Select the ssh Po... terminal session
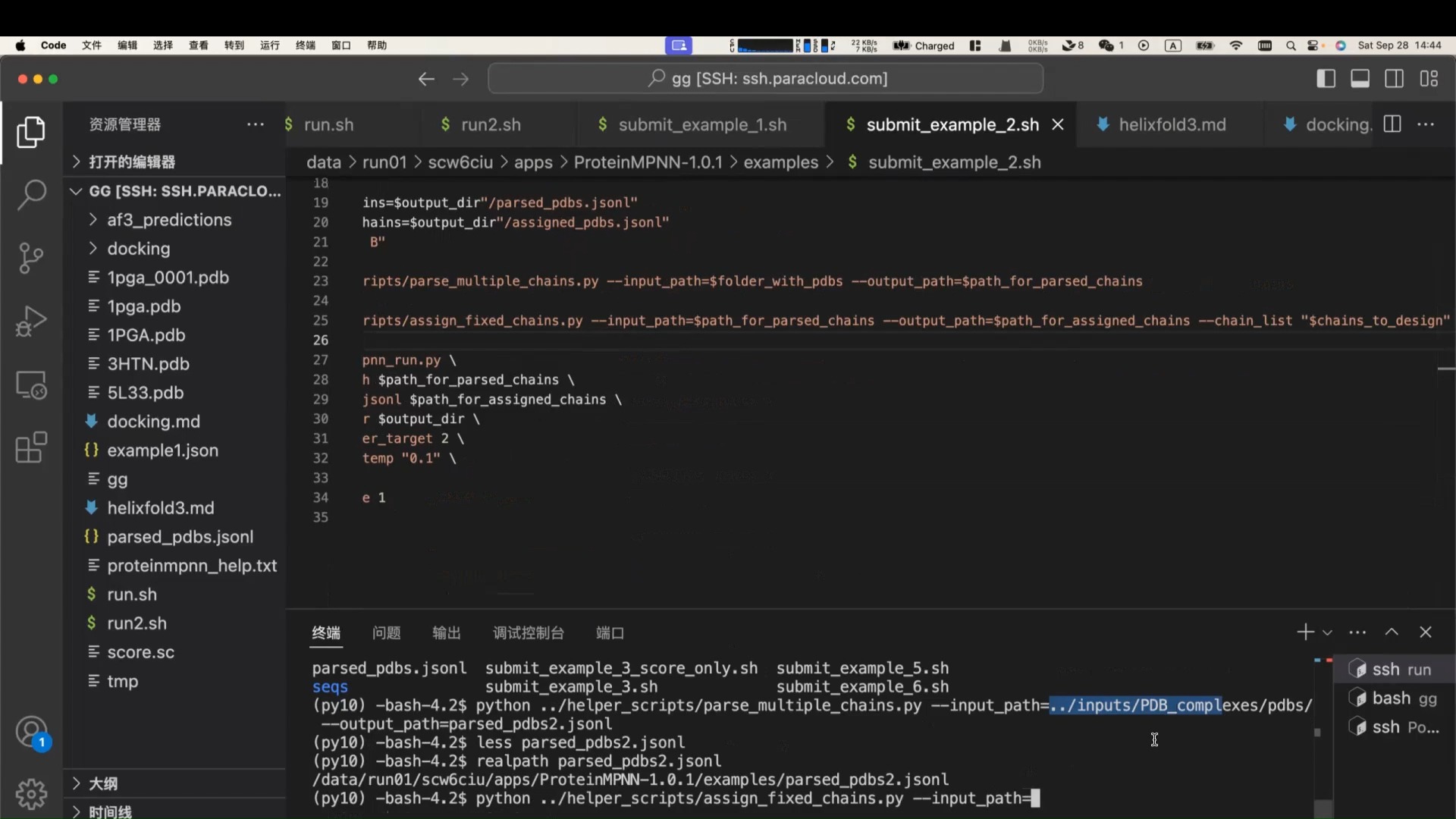1456x819 pixels. click(1394, 727)
